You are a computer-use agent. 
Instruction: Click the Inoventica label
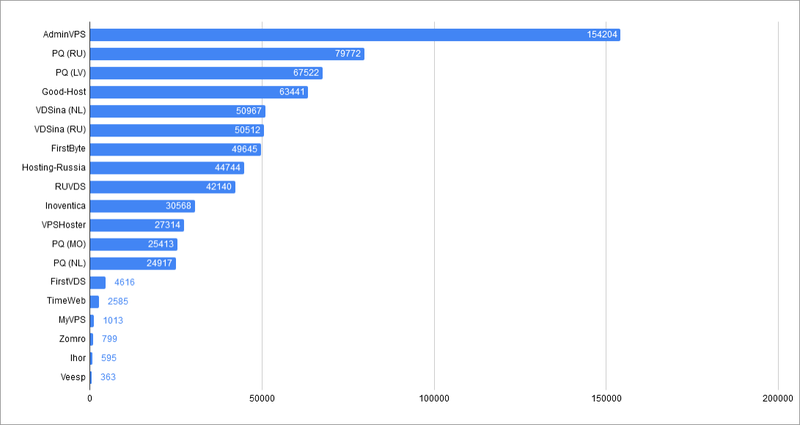click(x=65, y=206)
